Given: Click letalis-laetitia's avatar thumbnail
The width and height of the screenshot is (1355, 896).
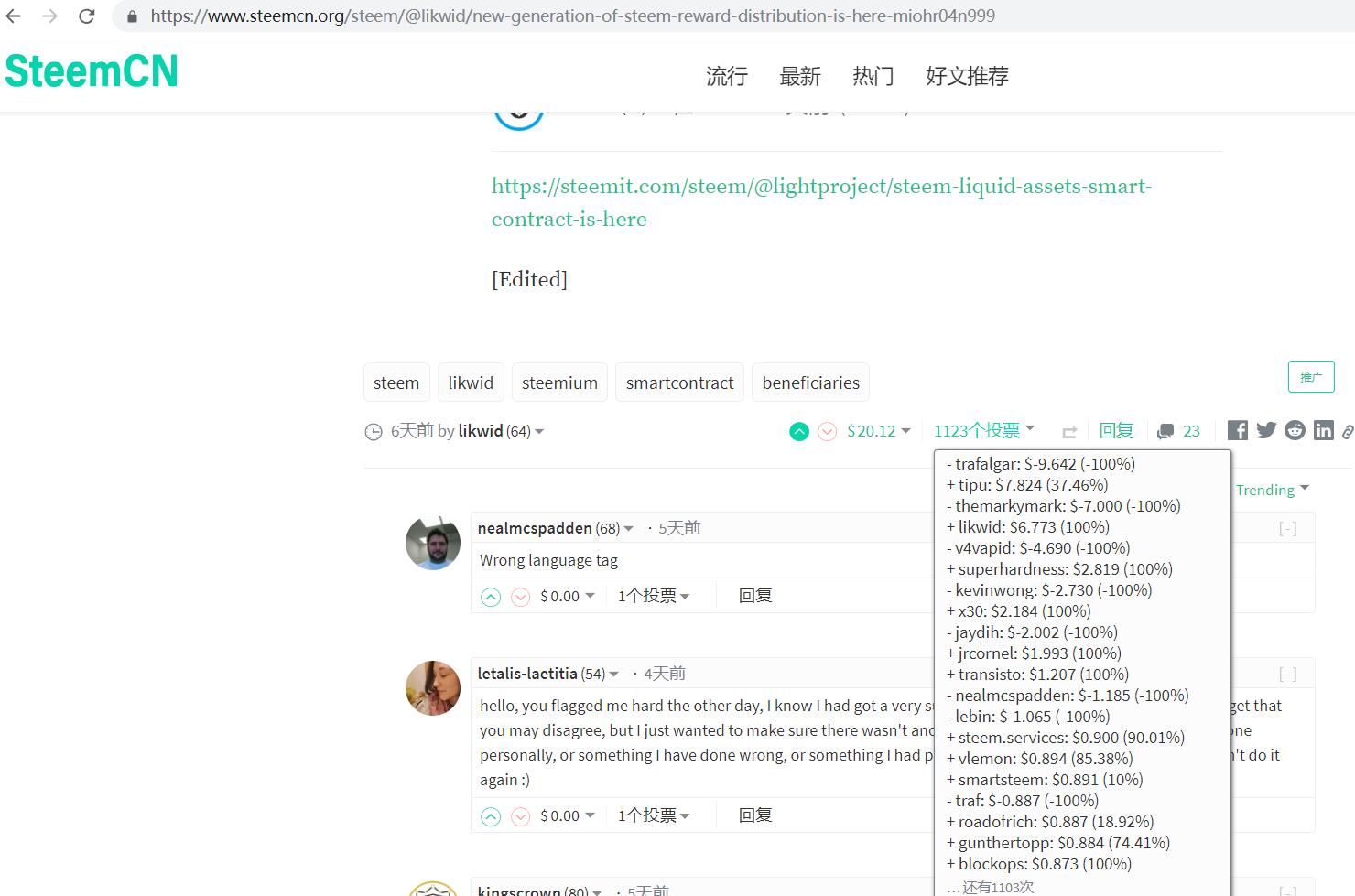Looking at the screenshot, I should click(433, 688).
